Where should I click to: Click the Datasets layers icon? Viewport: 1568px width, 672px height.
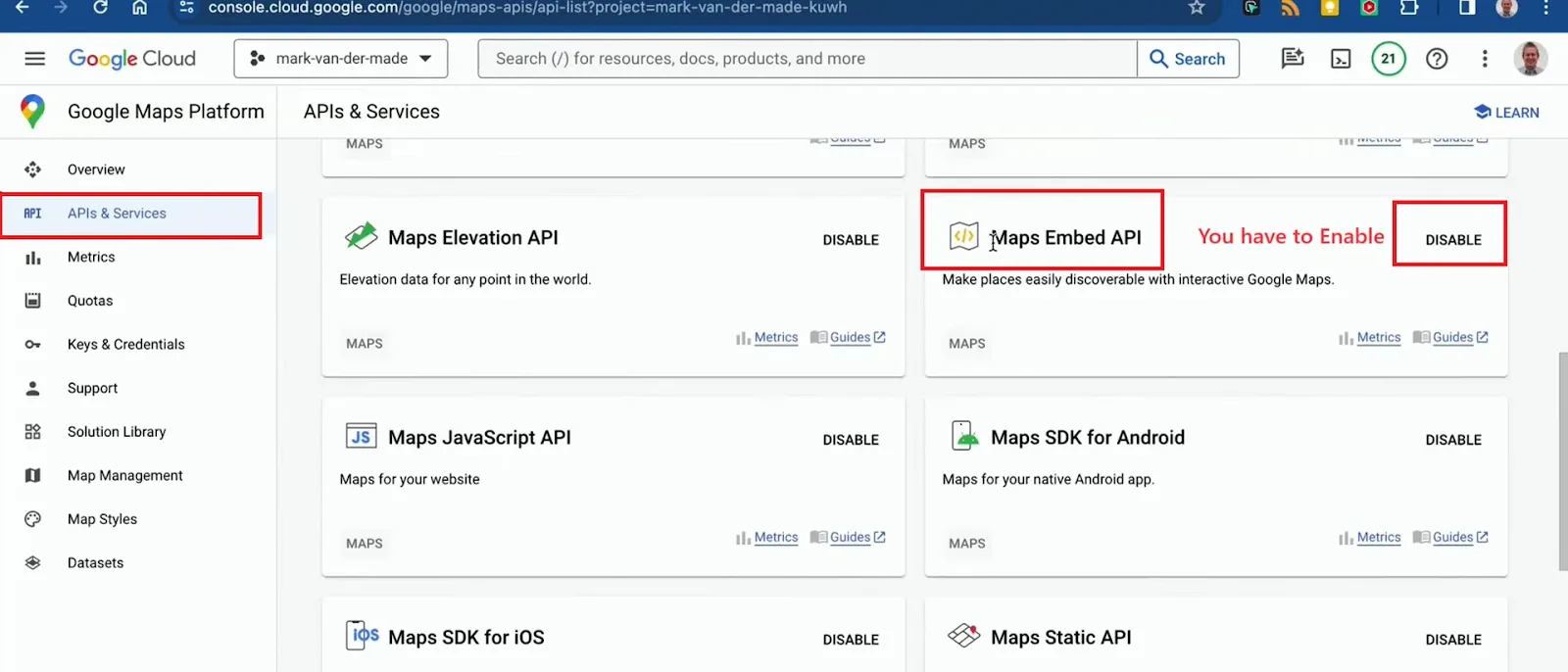[x=32, y=563]
